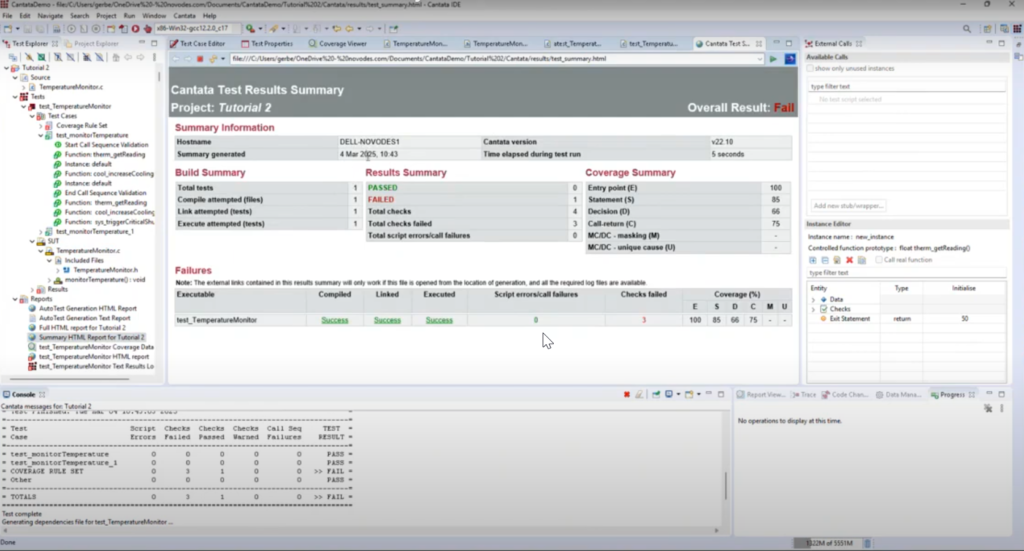Image resolution: width=1024 pixels, height=551 pixels.
Task: Enable show only unused instances checkbox
Action: (x=810, y=69)
